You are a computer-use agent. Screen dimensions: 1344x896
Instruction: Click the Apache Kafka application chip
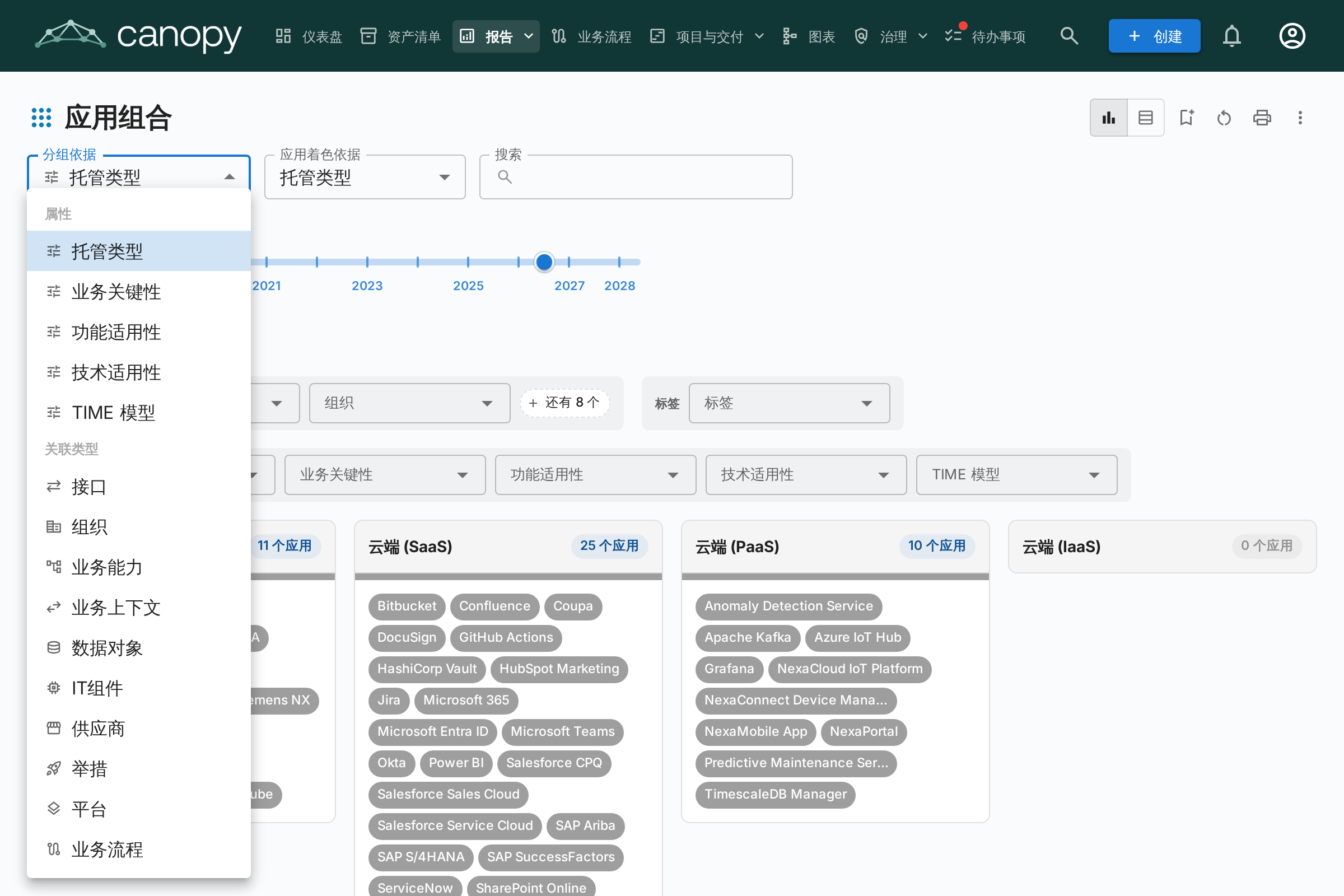tap(748, 637)
